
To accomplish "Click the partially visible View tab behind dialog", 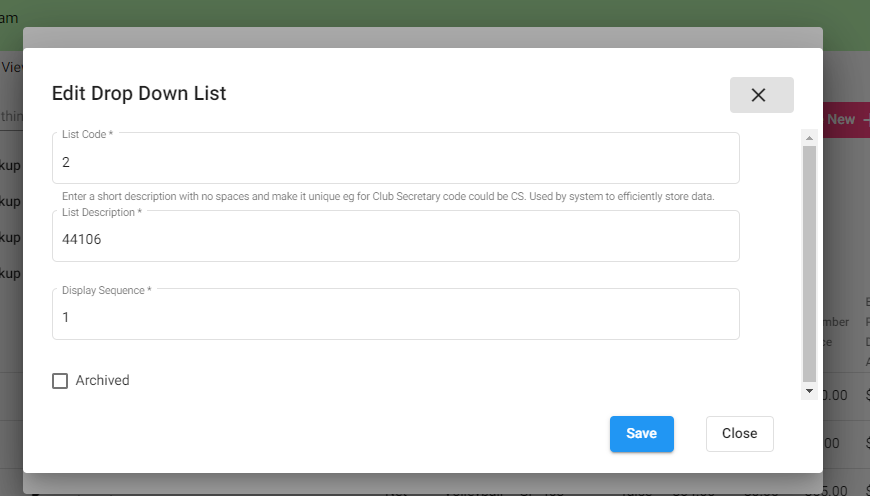I will point(11,67).
